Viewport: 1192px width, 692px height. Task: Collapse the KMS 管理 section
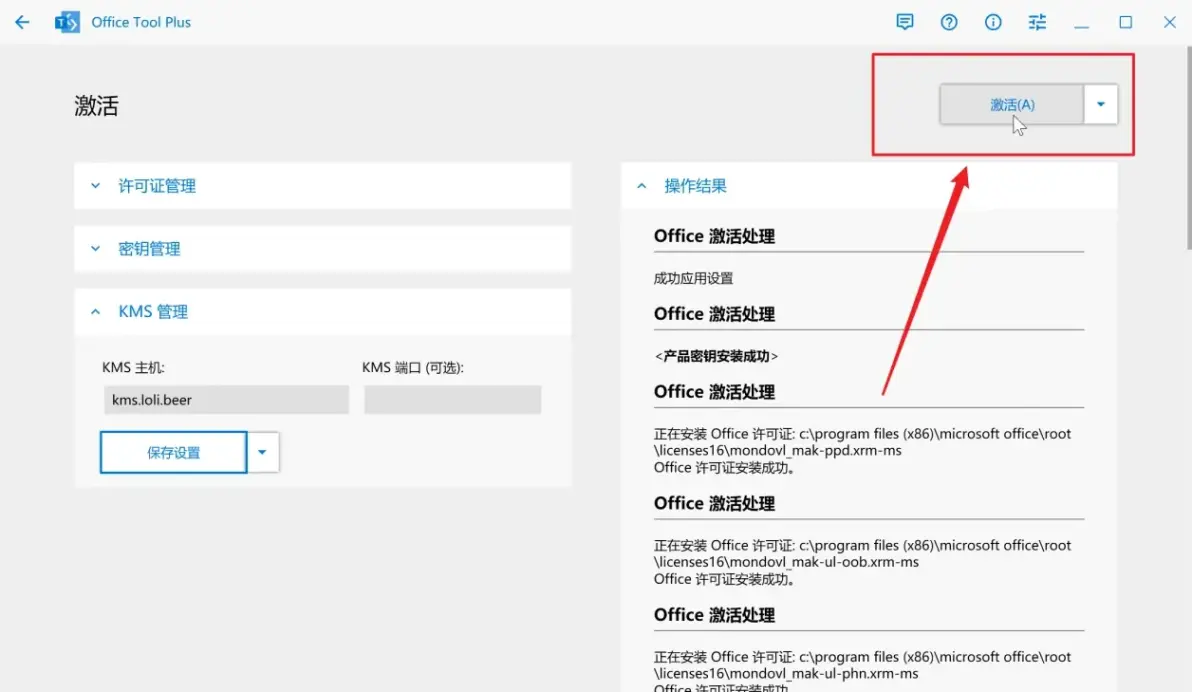[x=322, y=312]
